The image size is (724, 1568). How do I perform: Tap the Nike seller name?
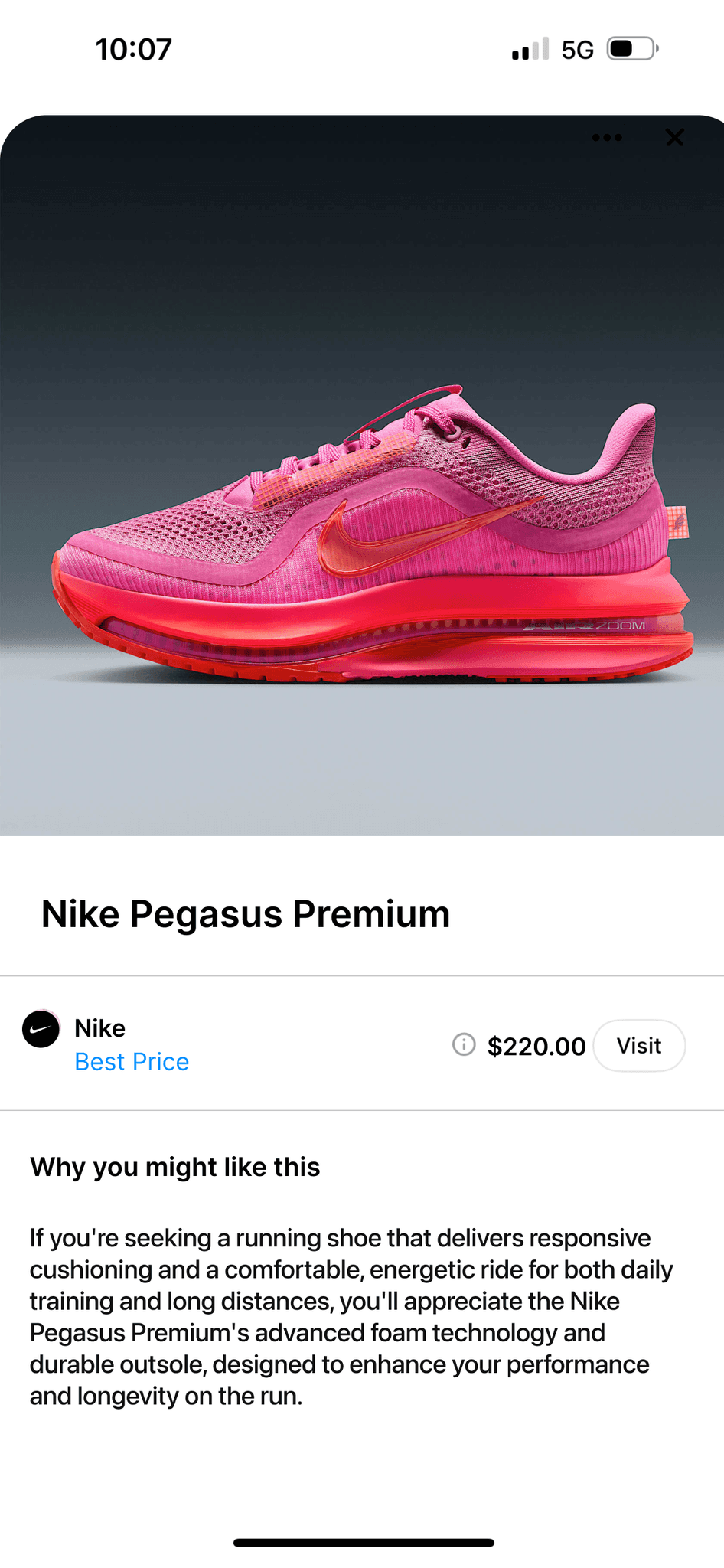(99, 1028)
